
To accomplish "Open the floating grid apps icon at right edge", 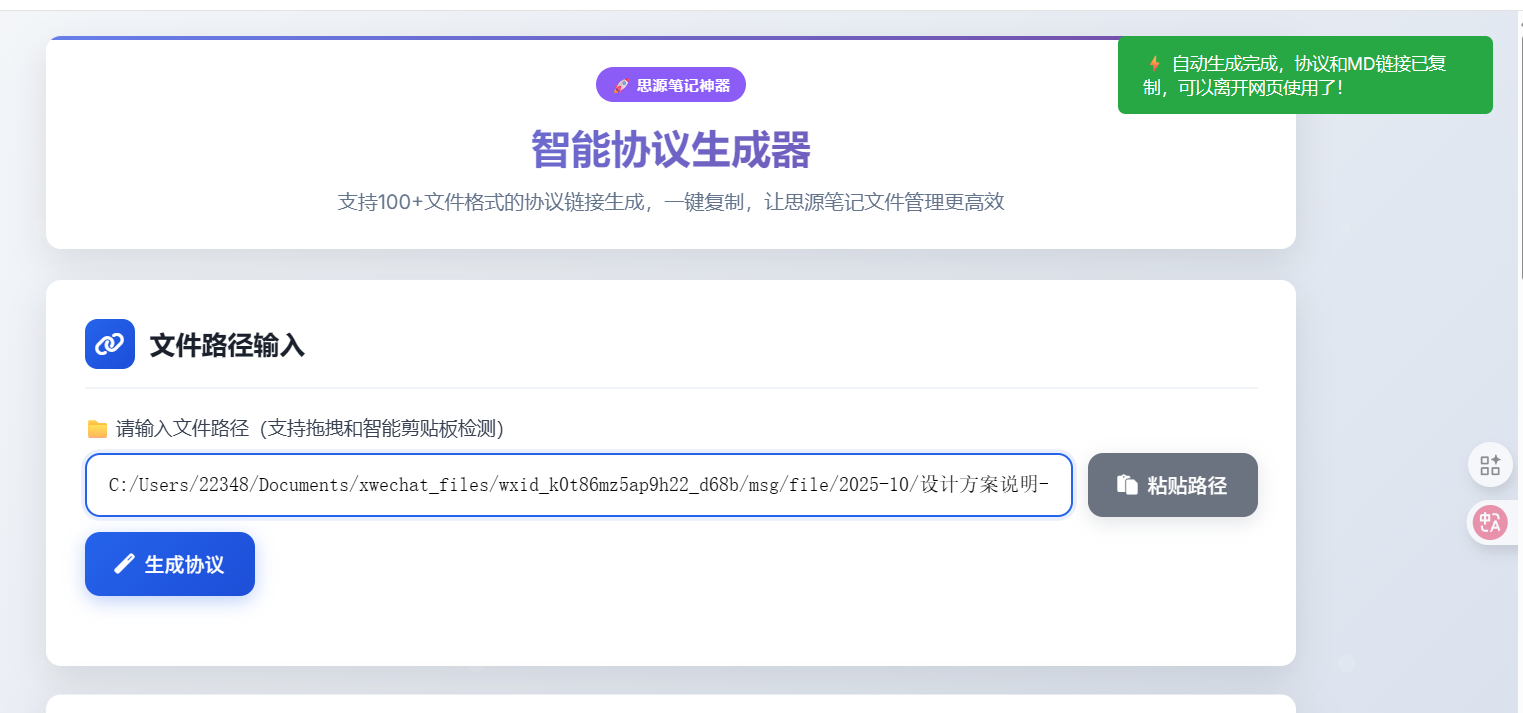I will (x=1490, y=465).
